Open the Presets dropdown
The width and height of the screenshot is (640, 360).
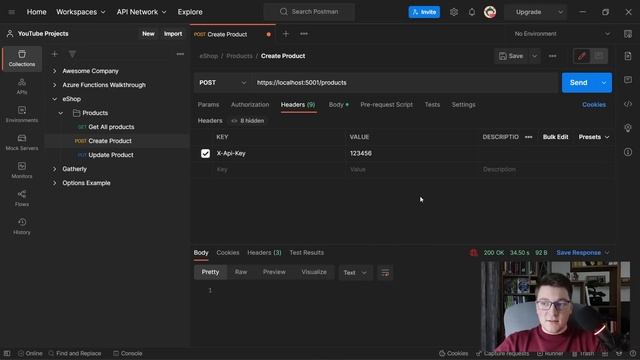click(x=593, y=137)
